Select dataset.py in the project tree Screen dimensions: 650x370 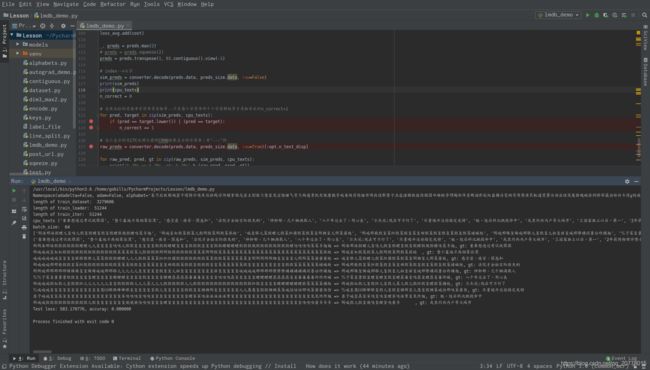(x=41, y=90)
